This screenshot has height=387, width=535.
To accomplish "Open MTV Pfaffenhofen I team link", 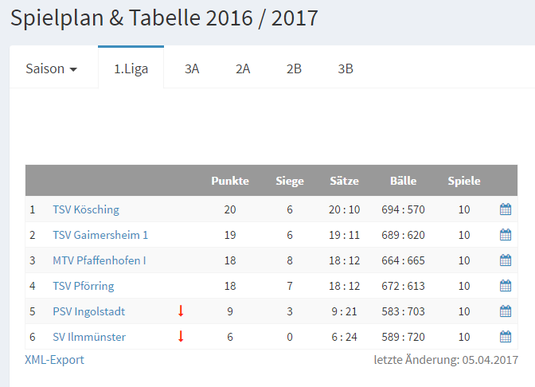I will click(99, 260).
